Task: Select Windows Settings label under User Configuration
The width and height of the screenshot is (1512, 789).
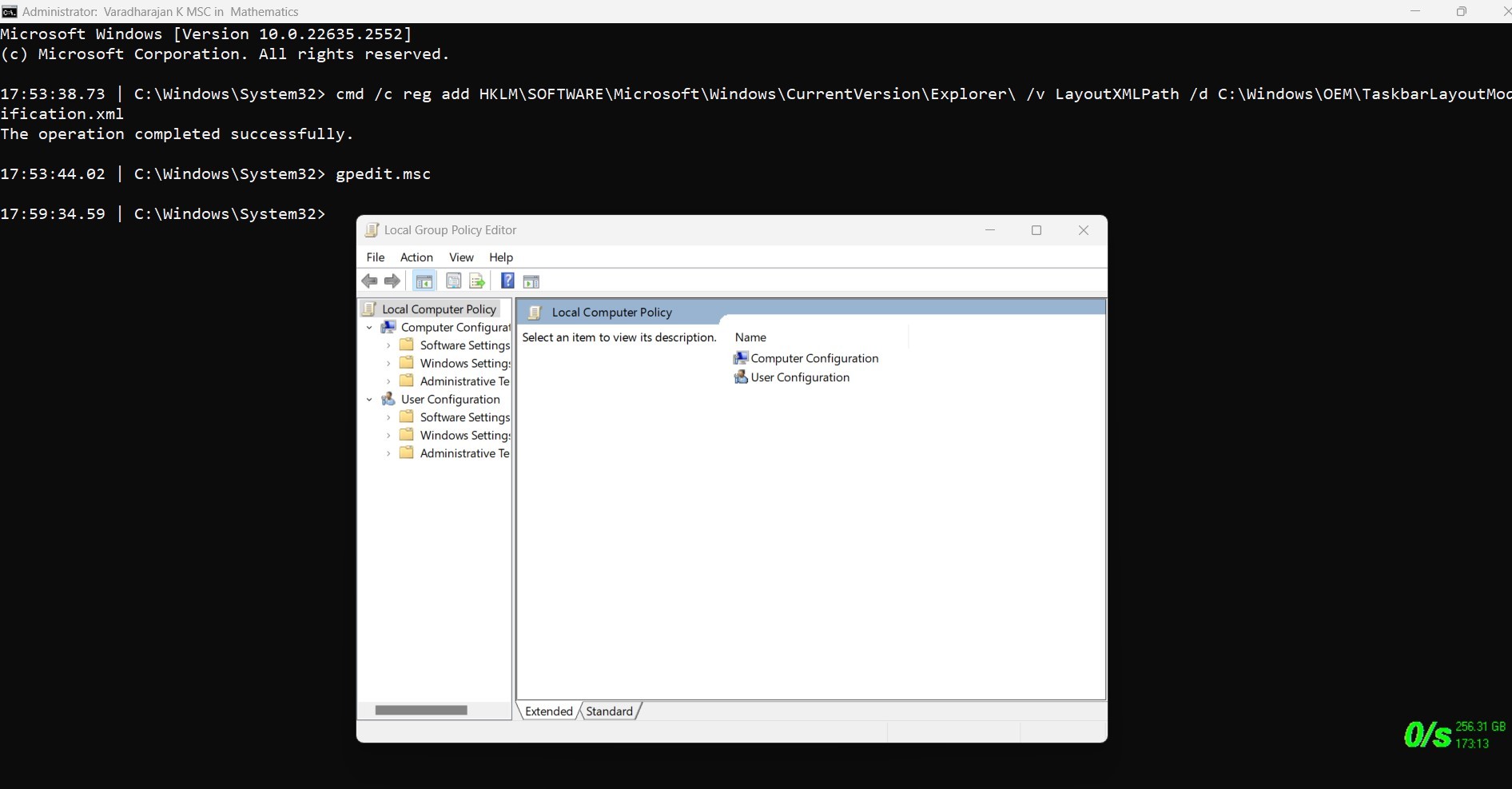Action: 465,436
